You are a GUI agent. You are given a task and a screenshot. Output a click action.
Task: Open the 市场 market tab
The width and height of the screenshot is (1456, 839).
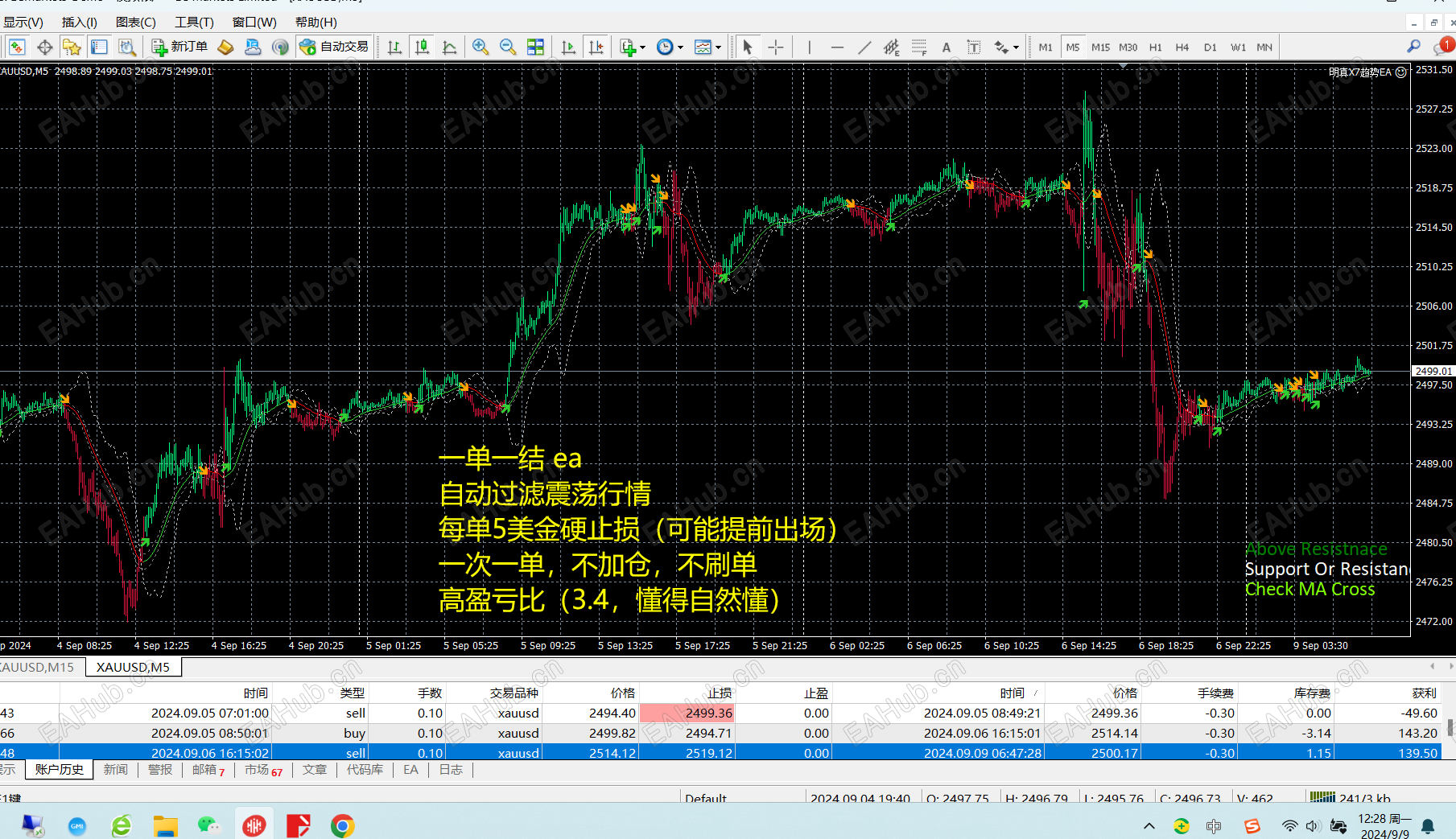[x=263, y=770]
